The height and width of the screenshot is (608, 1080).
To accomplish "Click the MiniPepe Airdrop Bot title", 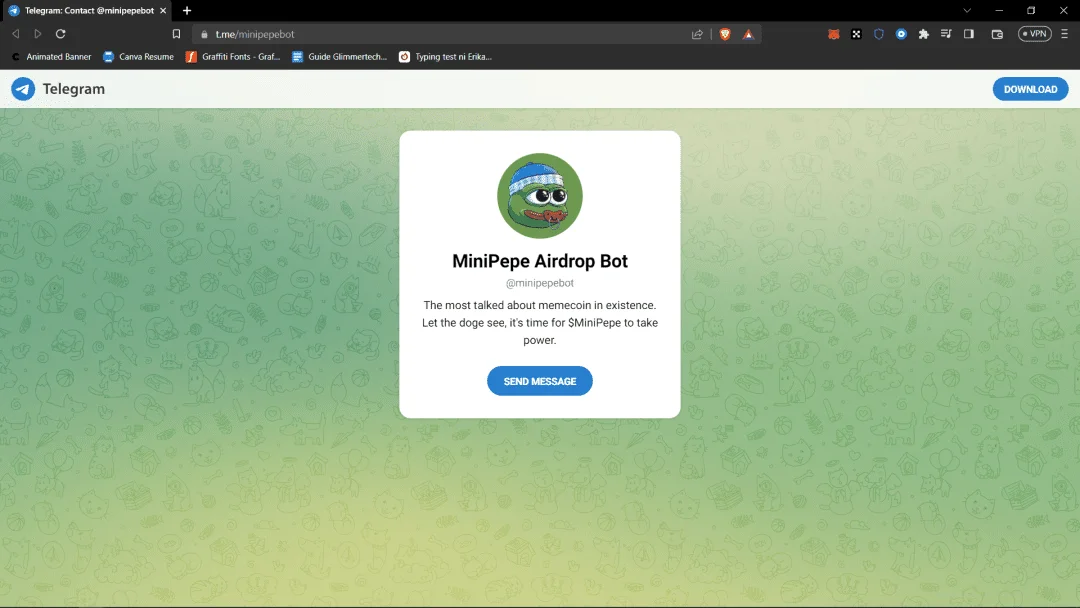I will tap(539, 261).
